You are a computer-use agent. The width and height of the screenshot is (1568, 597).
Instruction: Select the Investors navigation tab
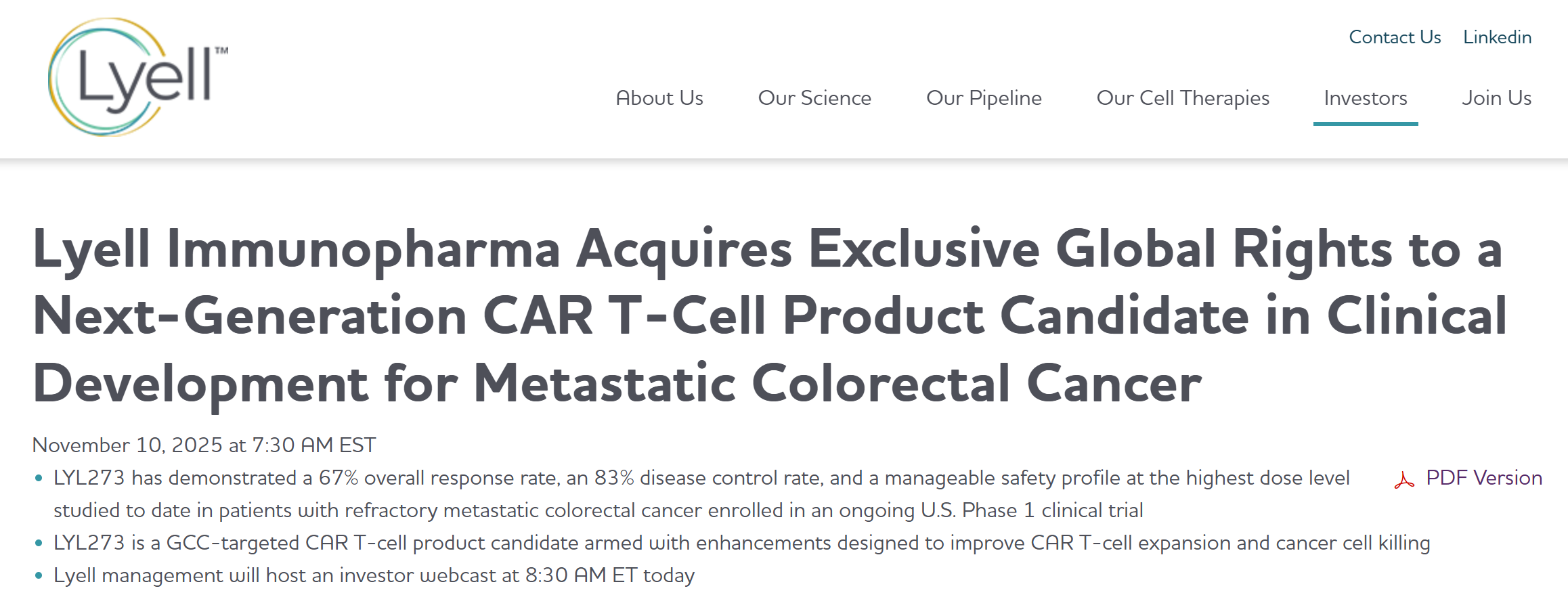1366,98
